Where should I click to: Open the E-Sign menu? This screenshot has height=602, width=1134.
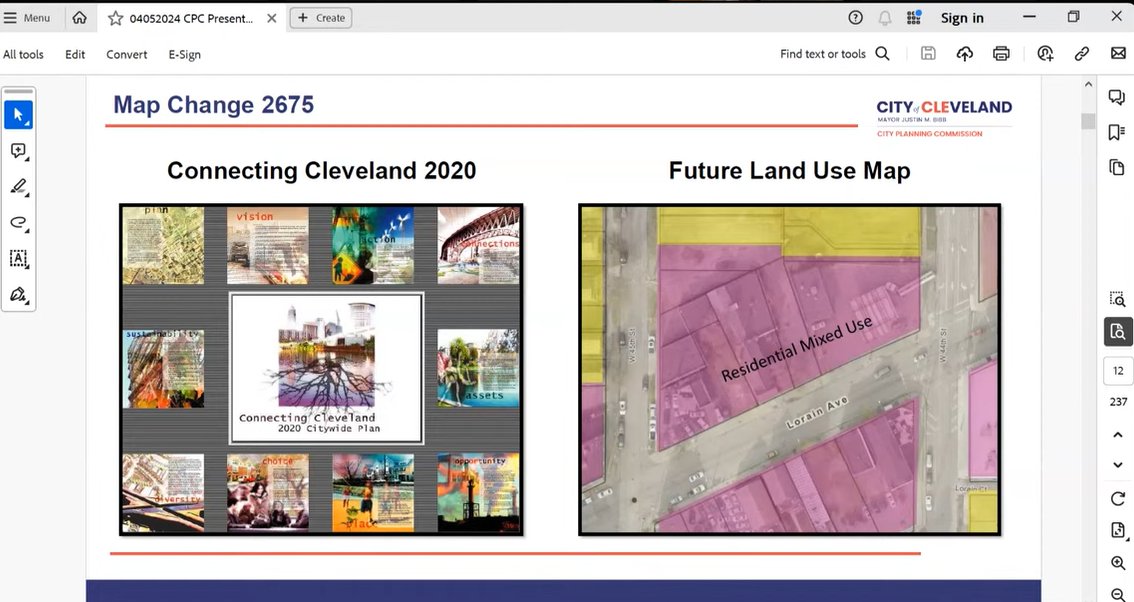tap(184, 54)
